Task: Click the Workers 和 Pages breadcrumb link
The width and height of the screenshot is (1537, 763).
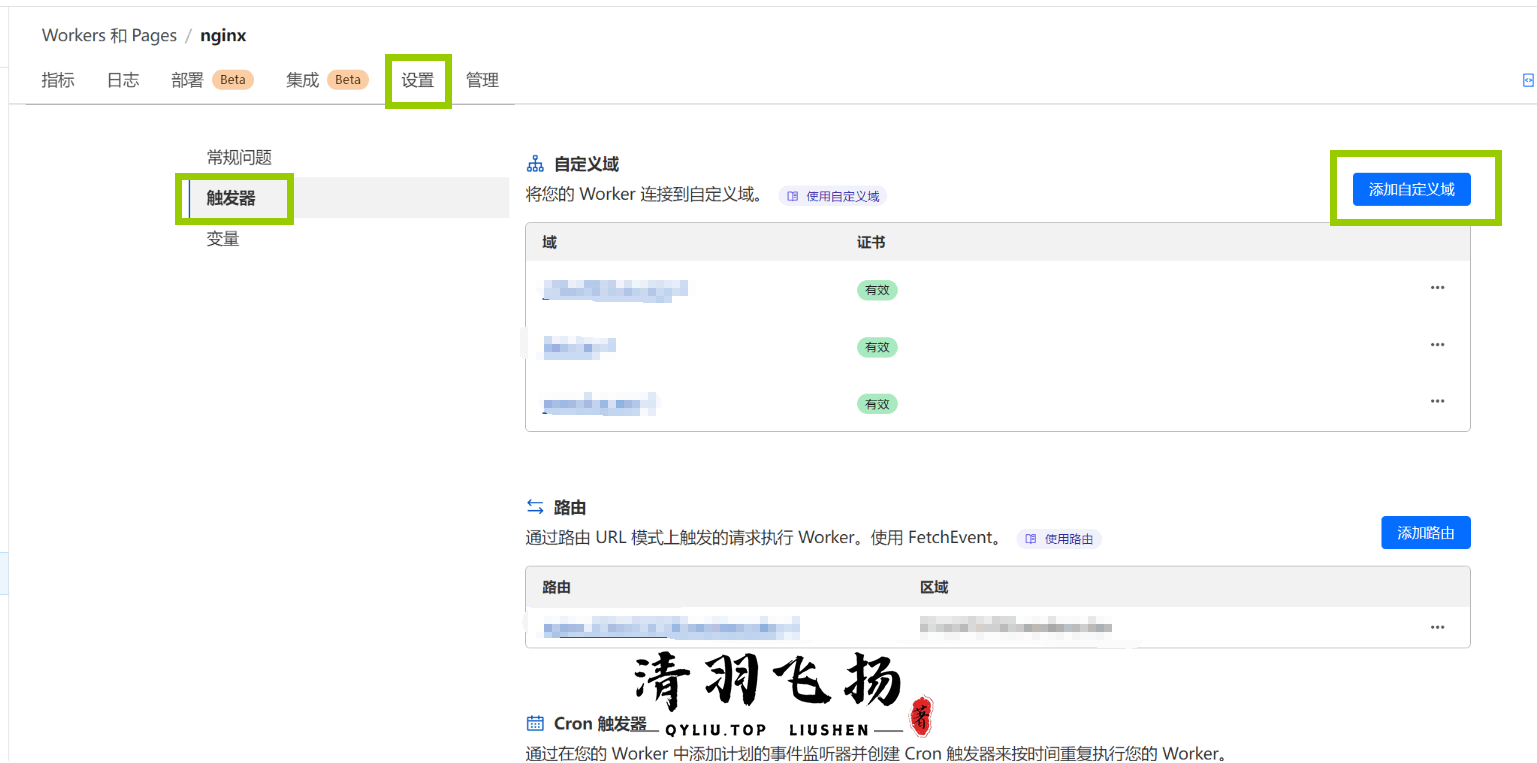Action: pos(109,35)
